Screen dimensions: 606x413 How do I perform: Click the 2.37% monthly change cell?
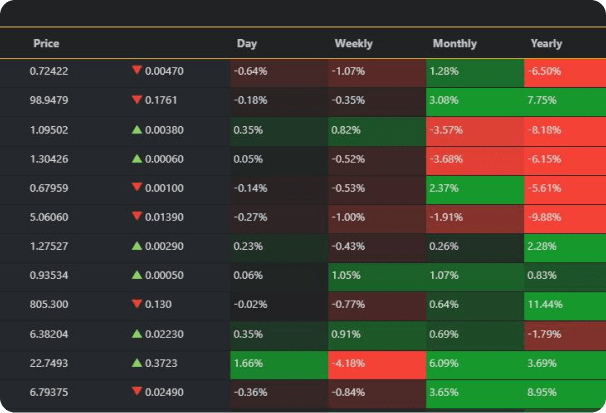[x=475, y=190]
